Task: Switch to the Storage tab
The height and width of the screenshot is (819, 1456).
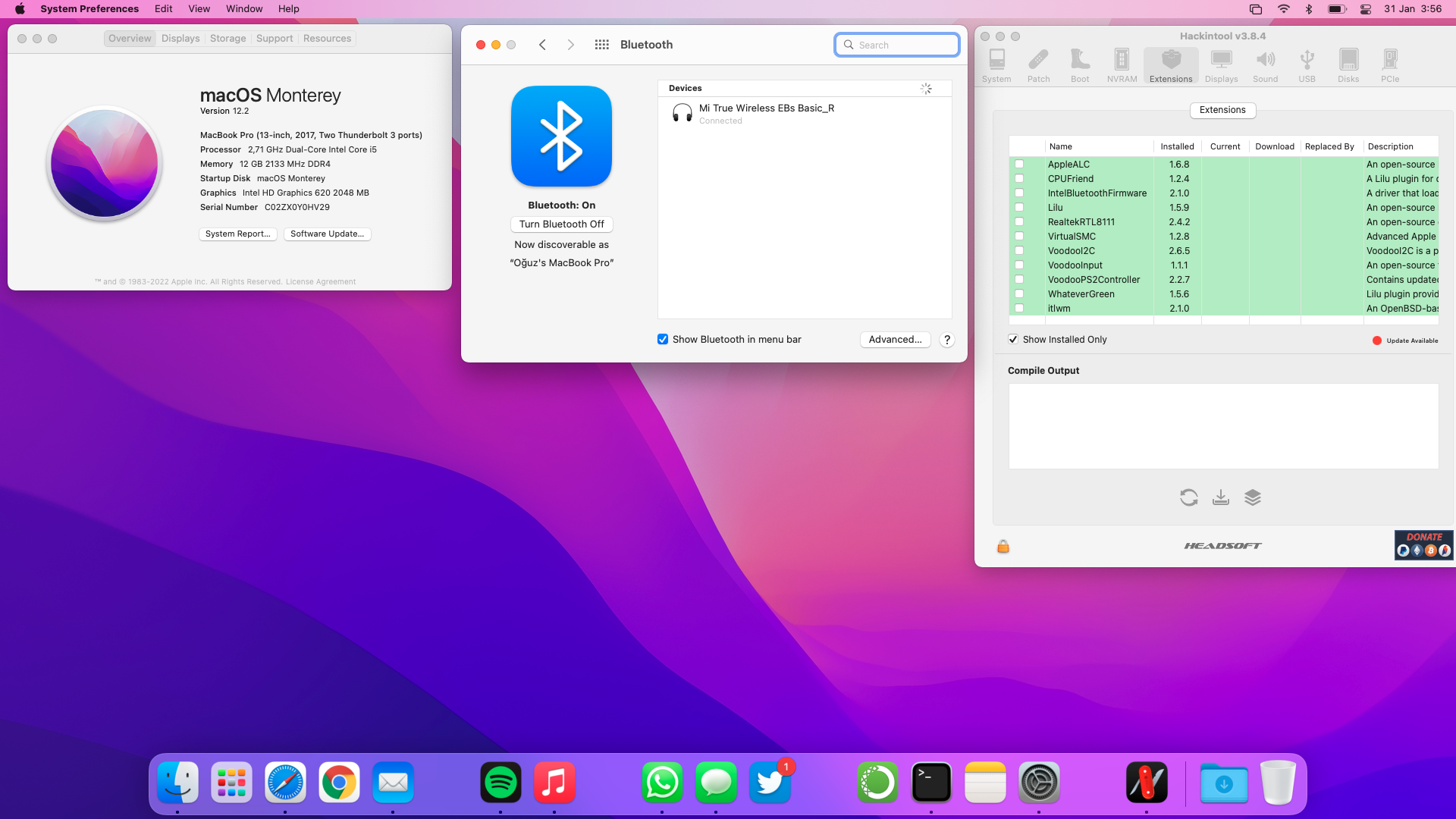Action: click(x=227, y=39)
